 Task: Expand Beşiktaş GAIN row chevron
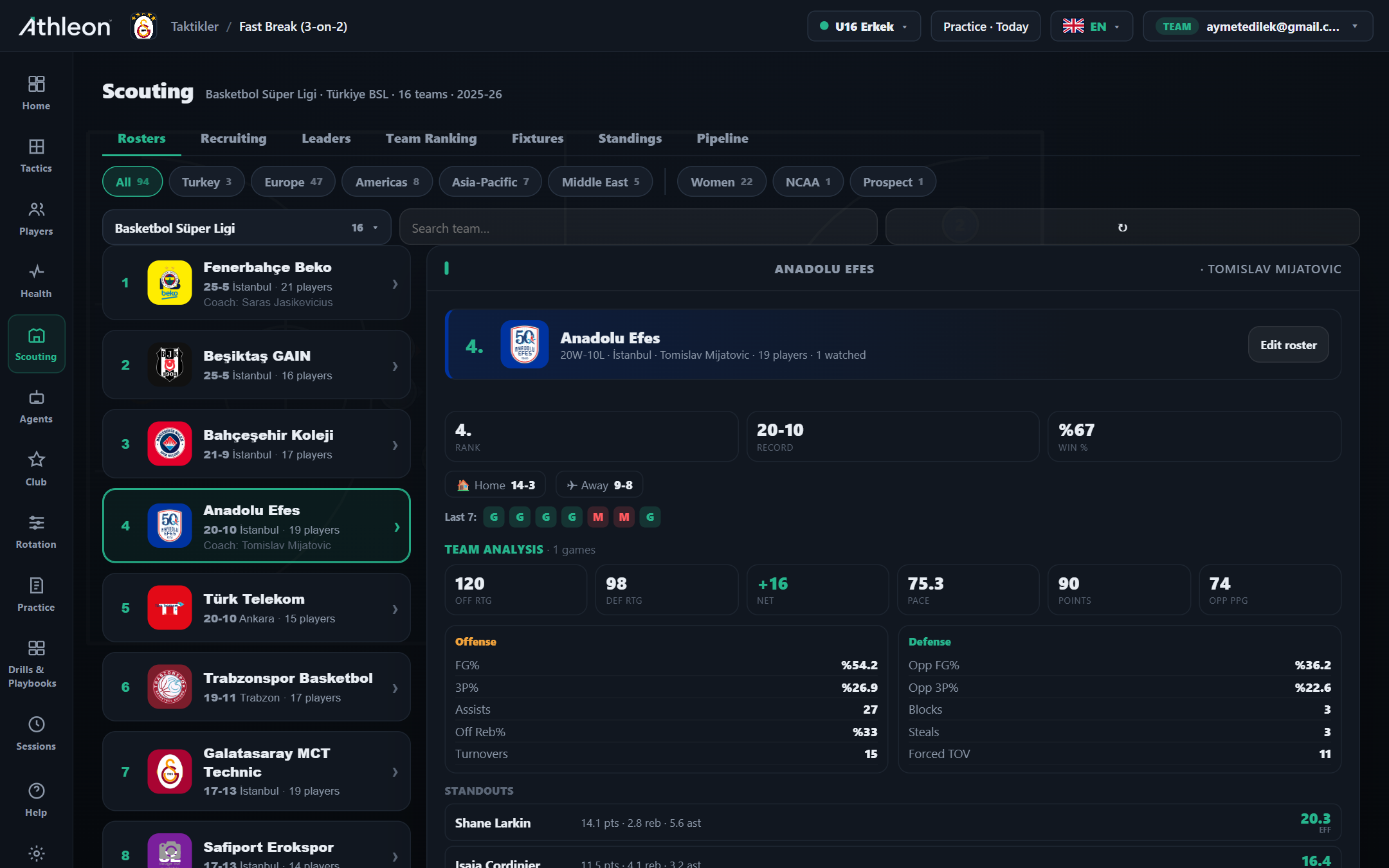395,366
